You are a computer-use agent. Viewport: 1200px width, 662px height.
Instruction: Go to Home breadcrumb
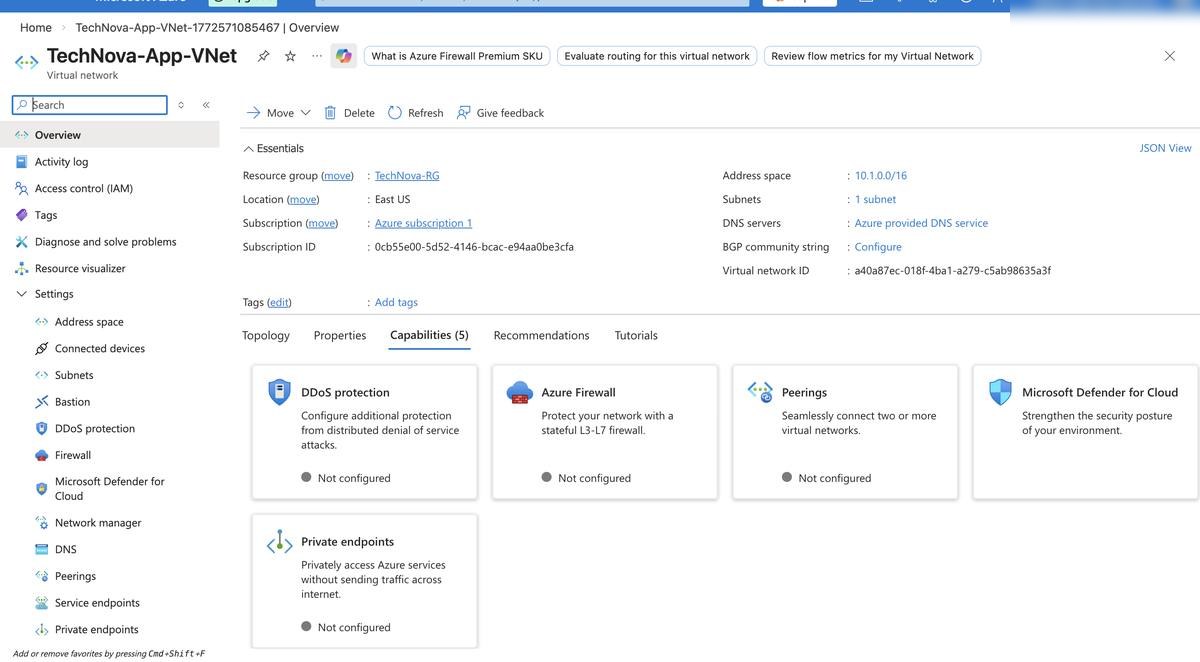[x=36, y=27]
